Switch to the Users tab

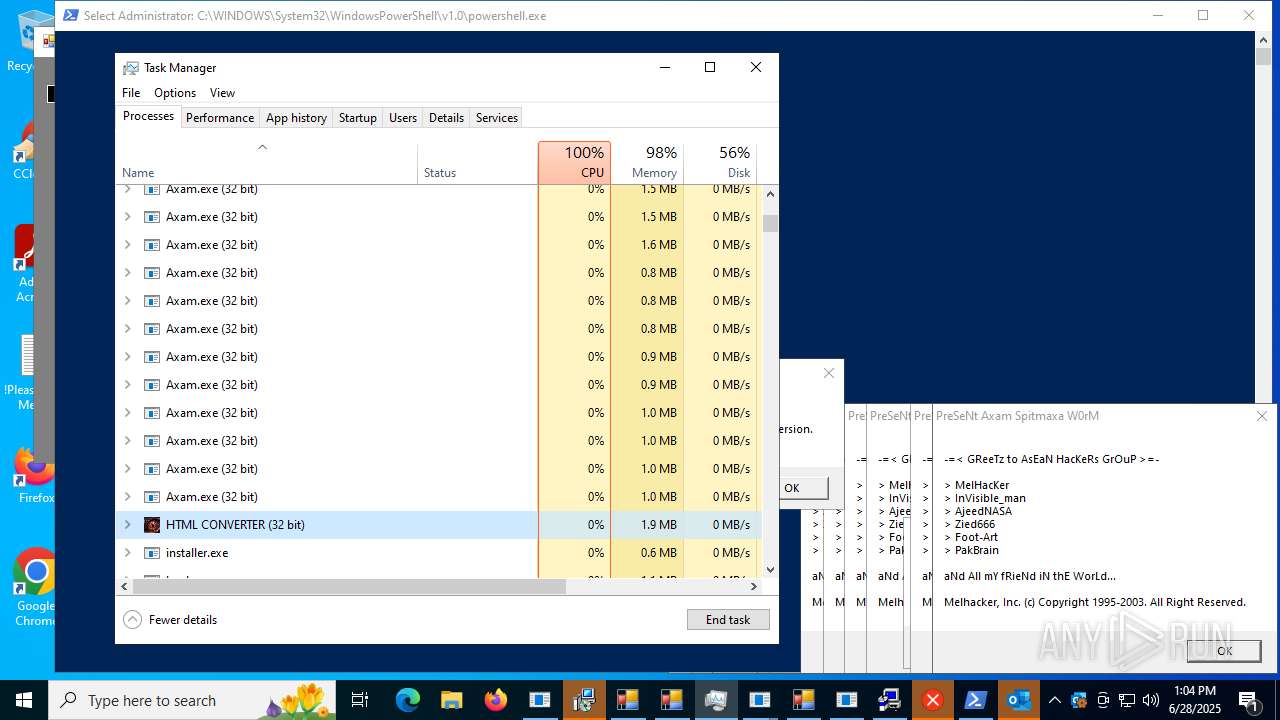pyautogui.click(x=403, y=118)
